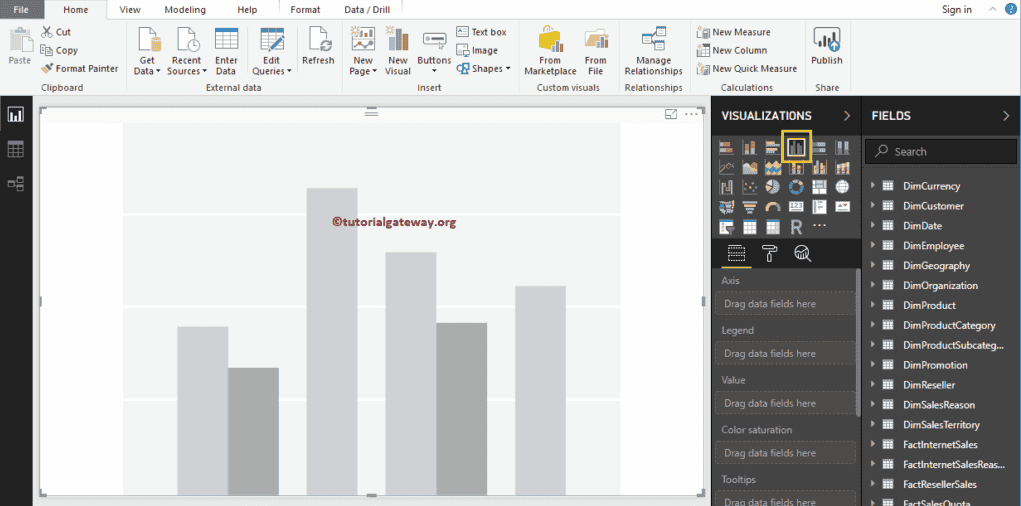The height and width of the screenshot is (506, 1021).
Task: Click the Refresh button
Action: point(318,47)
